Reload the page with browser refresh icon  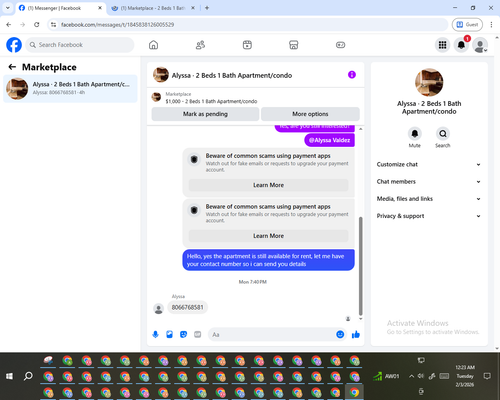(x=37, y=24)
